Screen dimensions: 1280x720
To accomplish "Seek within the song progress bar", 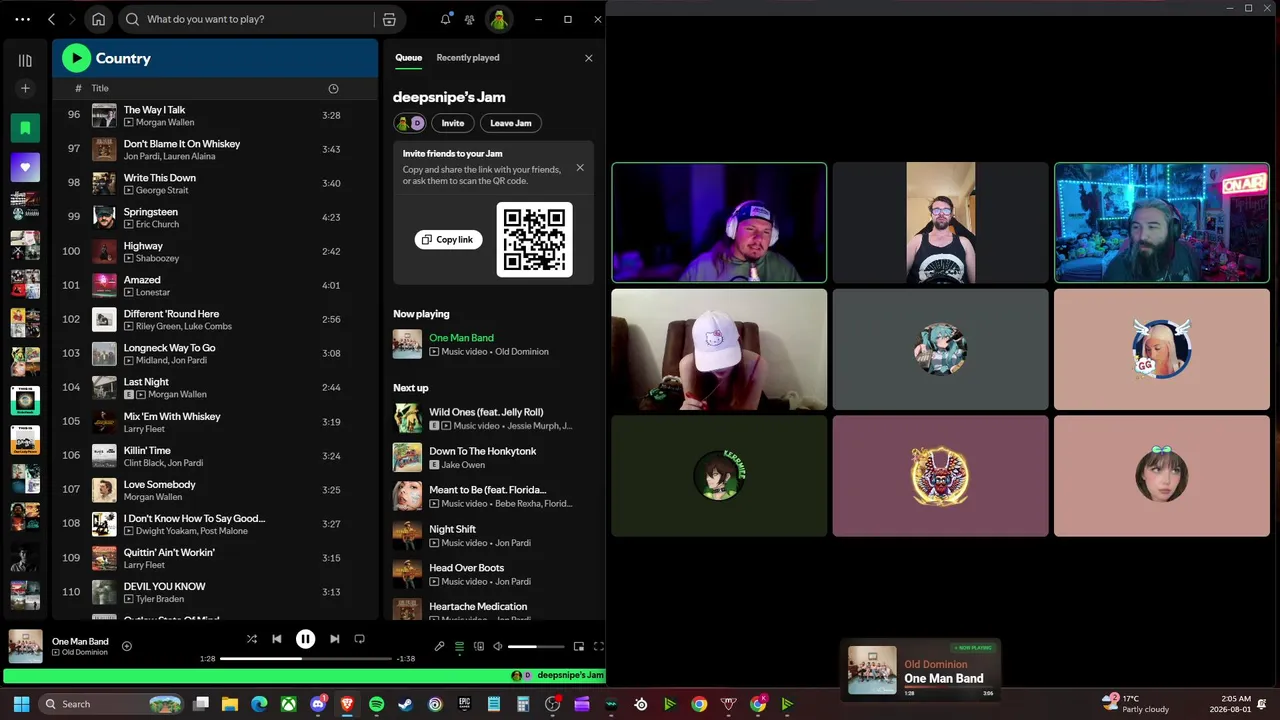I will [x=306, y=659].
